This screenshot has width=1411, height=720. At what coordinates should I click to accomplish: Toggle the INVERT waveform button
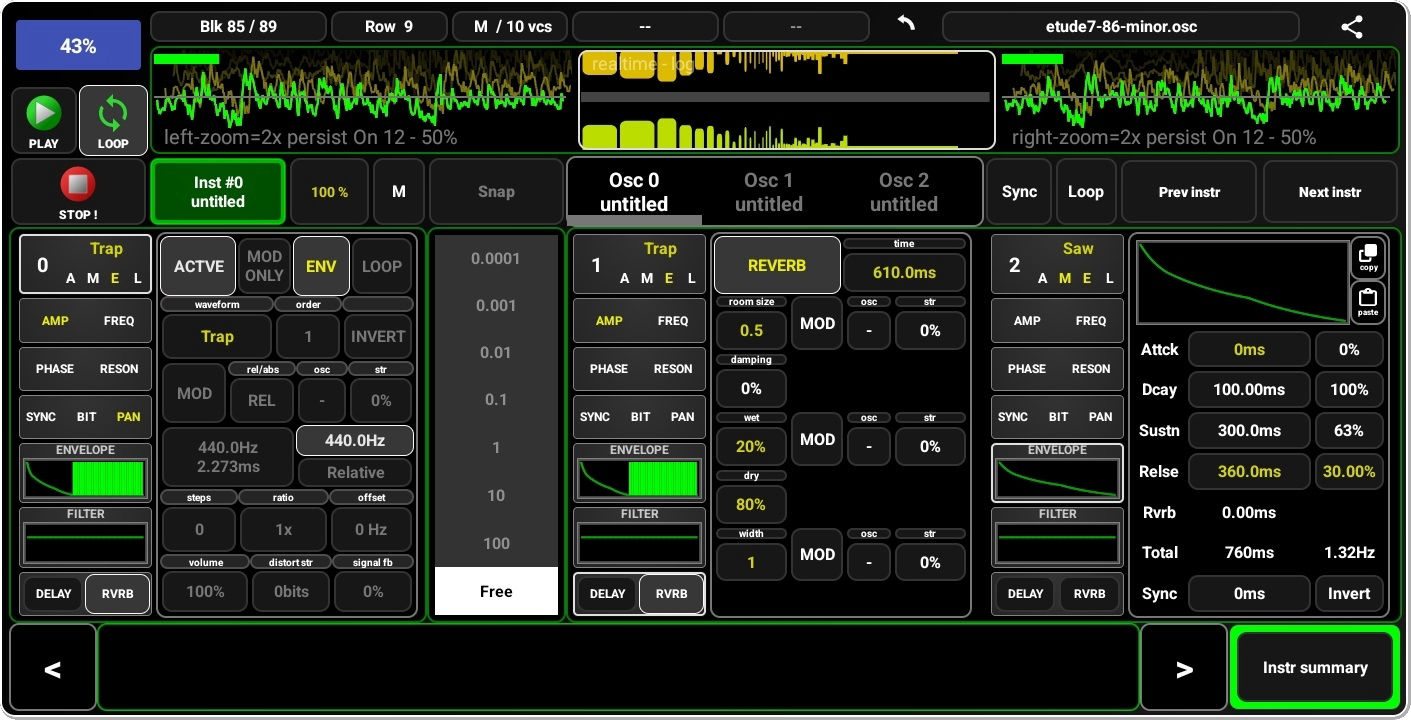point(378,337)
